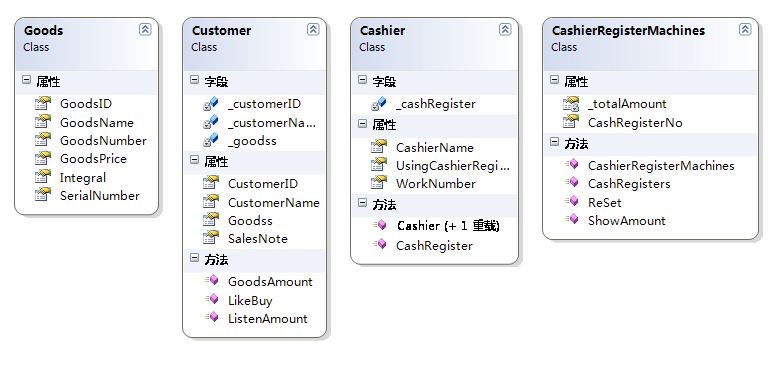Click the Goodss property icon
This screenshot has height=376, width=783.
(211, 220)
